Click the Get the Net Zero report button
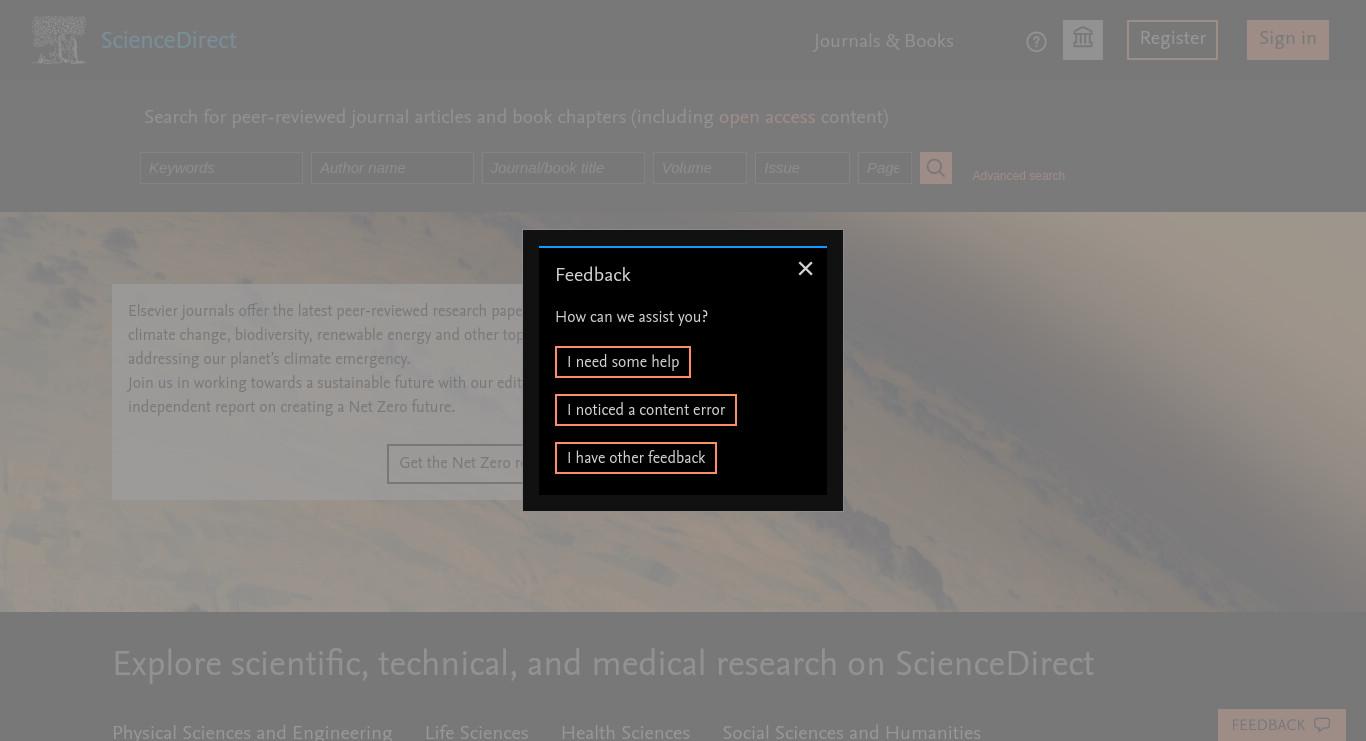 click(456, 463)
